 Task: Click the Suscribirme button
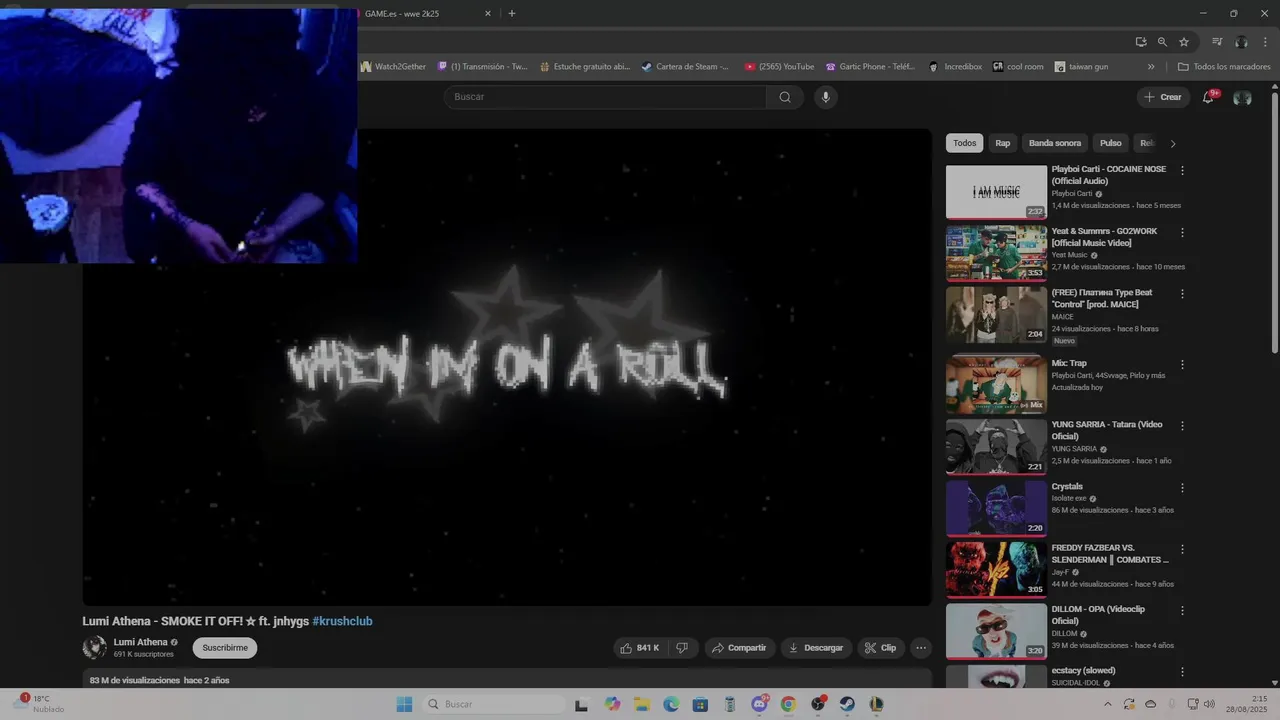pyautogui.click(x=225, y=648)
